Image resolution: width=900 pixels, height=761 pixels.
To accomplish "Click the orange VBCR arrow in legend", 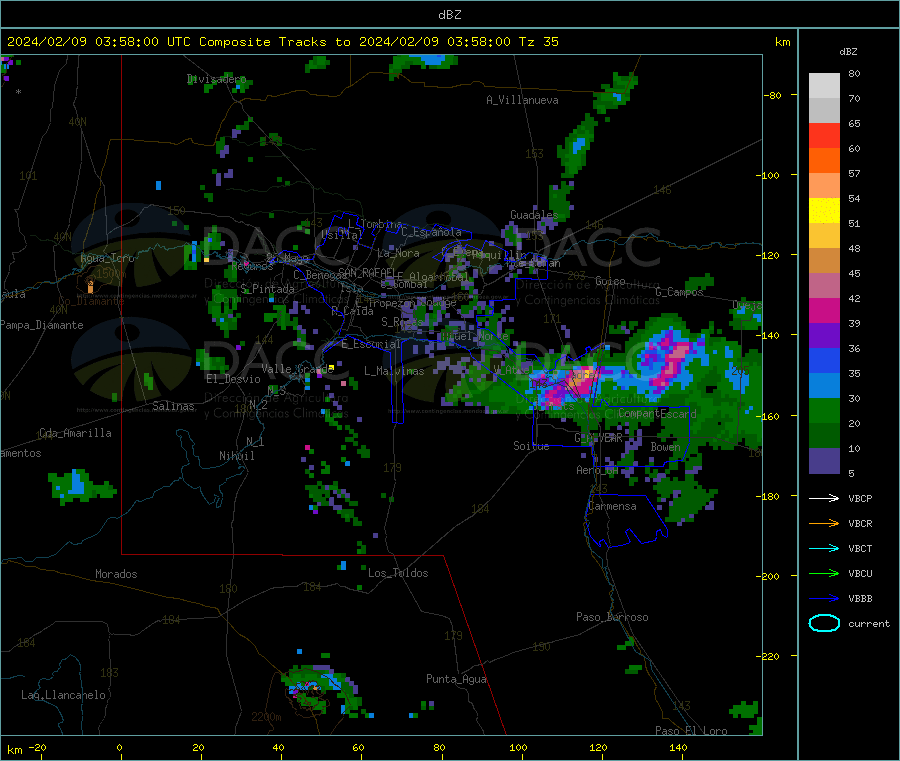I will (824, 523).
